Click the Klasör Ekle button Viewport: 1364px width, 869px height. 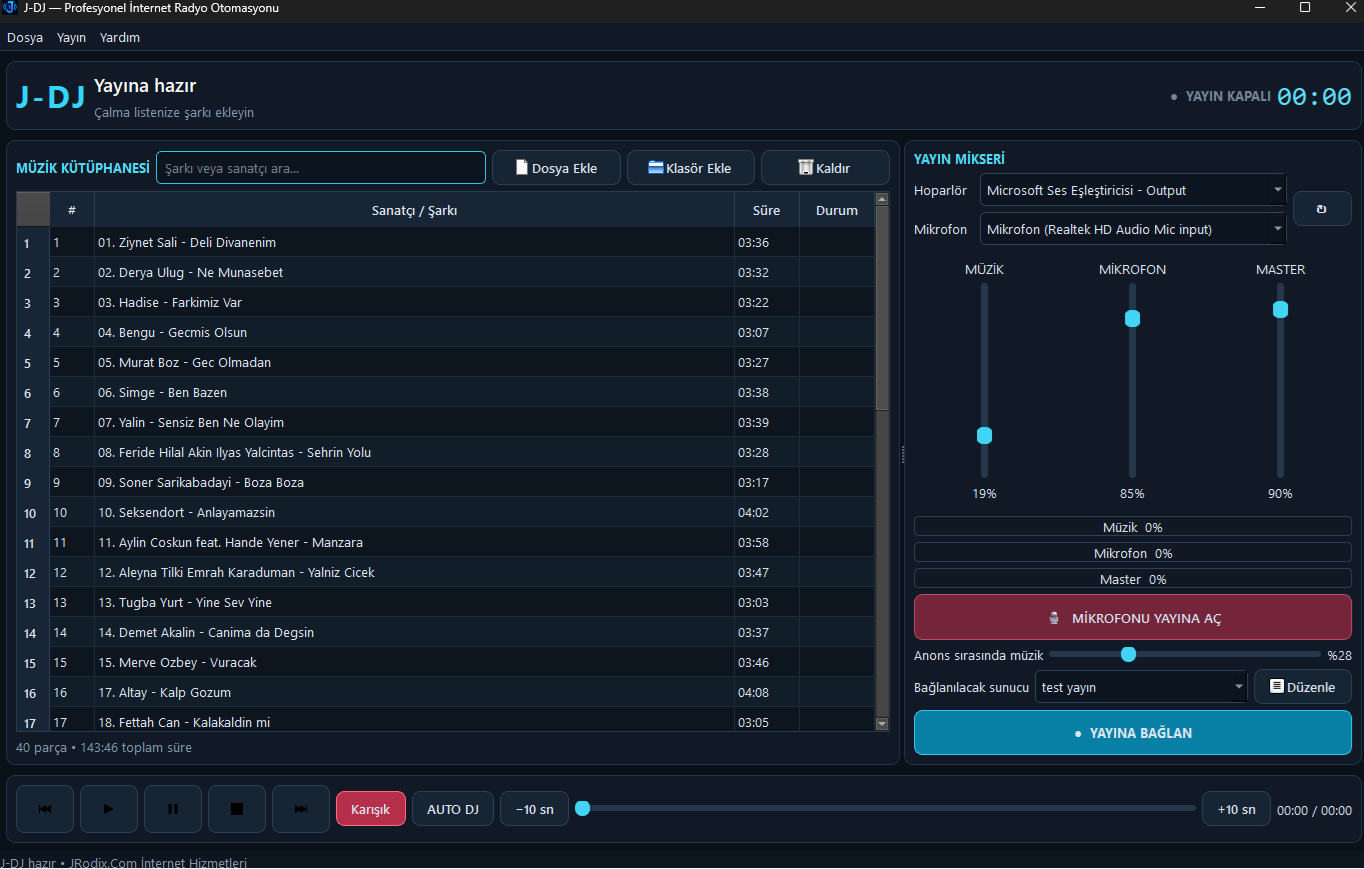tap(691, 168)
